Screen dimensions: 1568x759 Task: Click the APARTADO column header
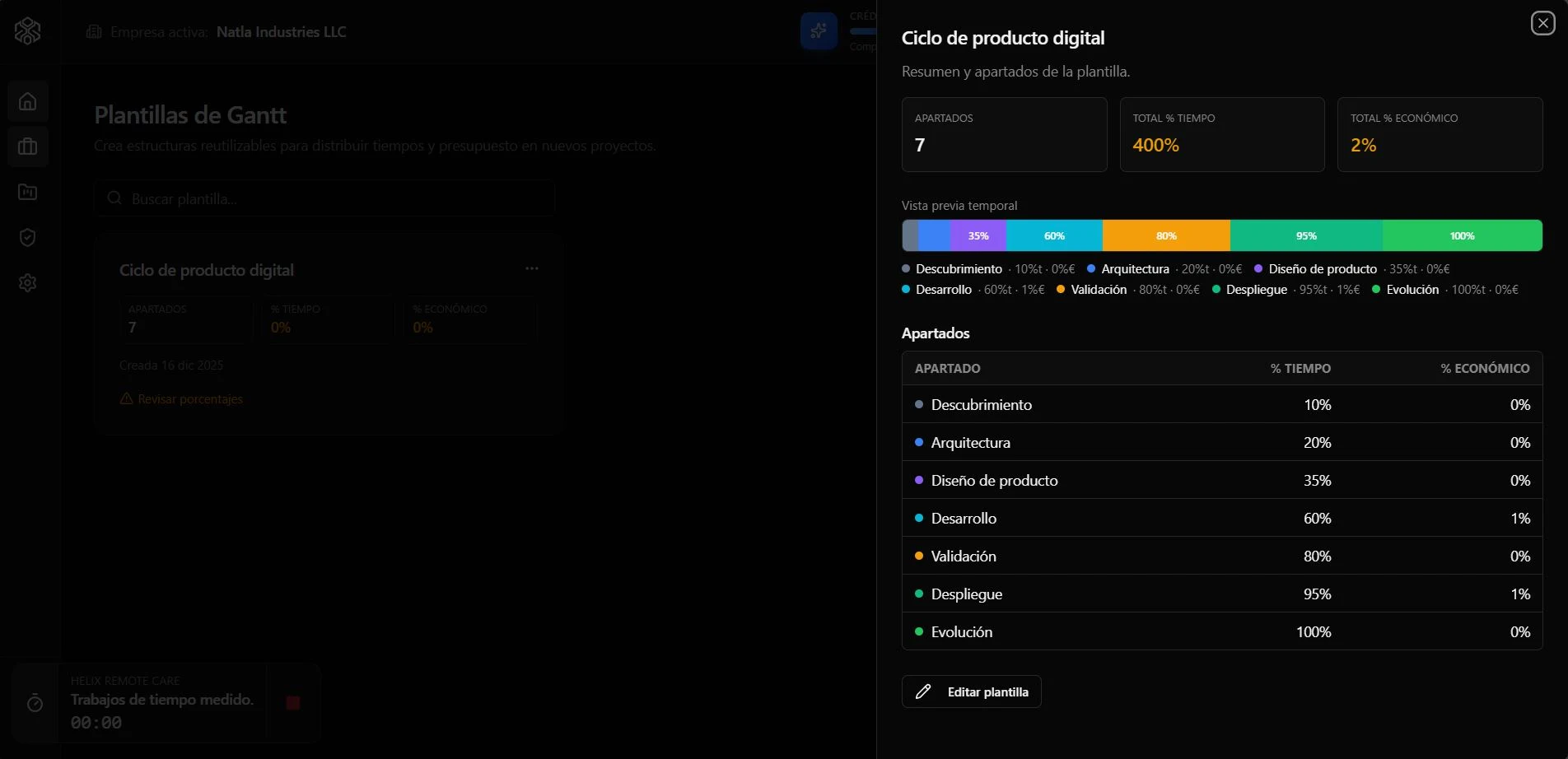[947, 368]
